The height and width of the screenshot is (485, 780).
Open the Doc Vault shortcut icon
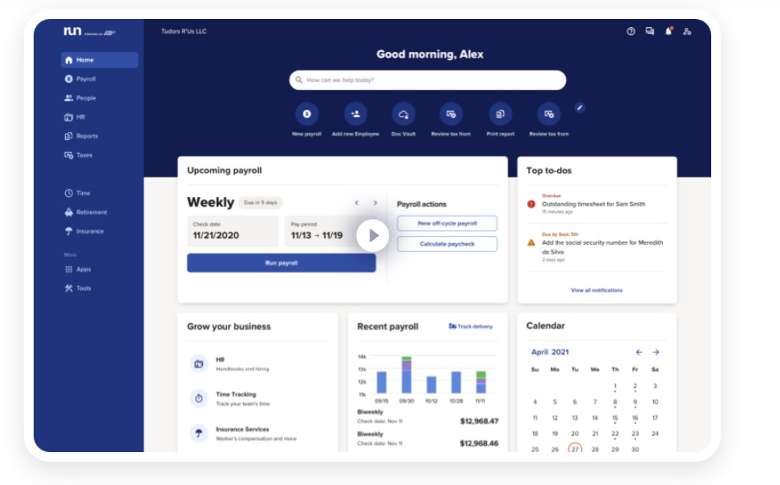[x=403, y=114]
